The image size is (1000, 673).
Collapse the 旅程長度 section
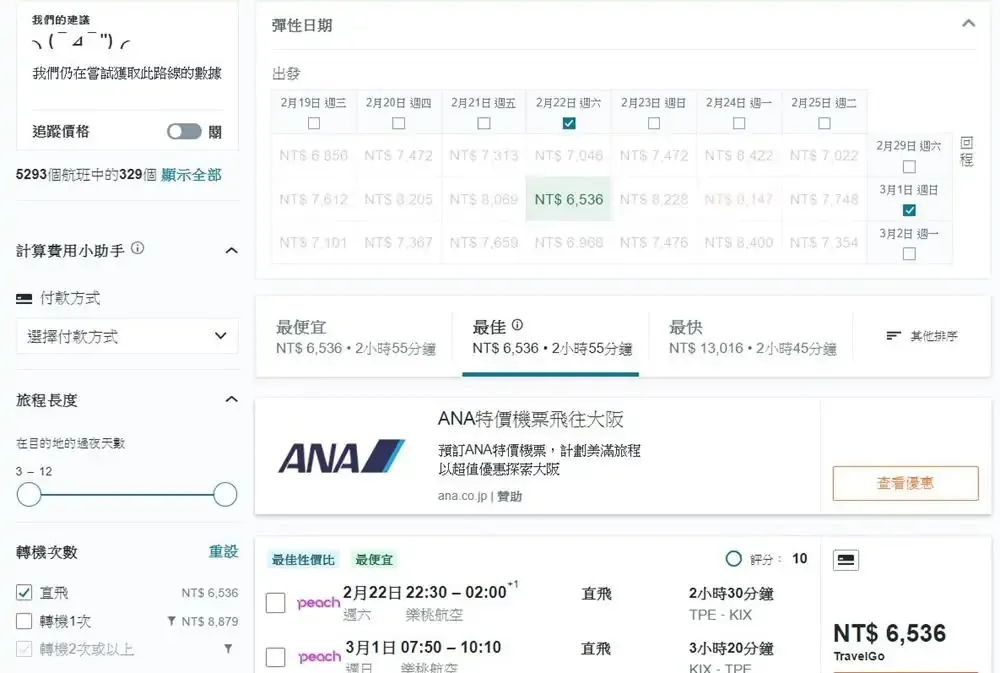click(231, 400)
